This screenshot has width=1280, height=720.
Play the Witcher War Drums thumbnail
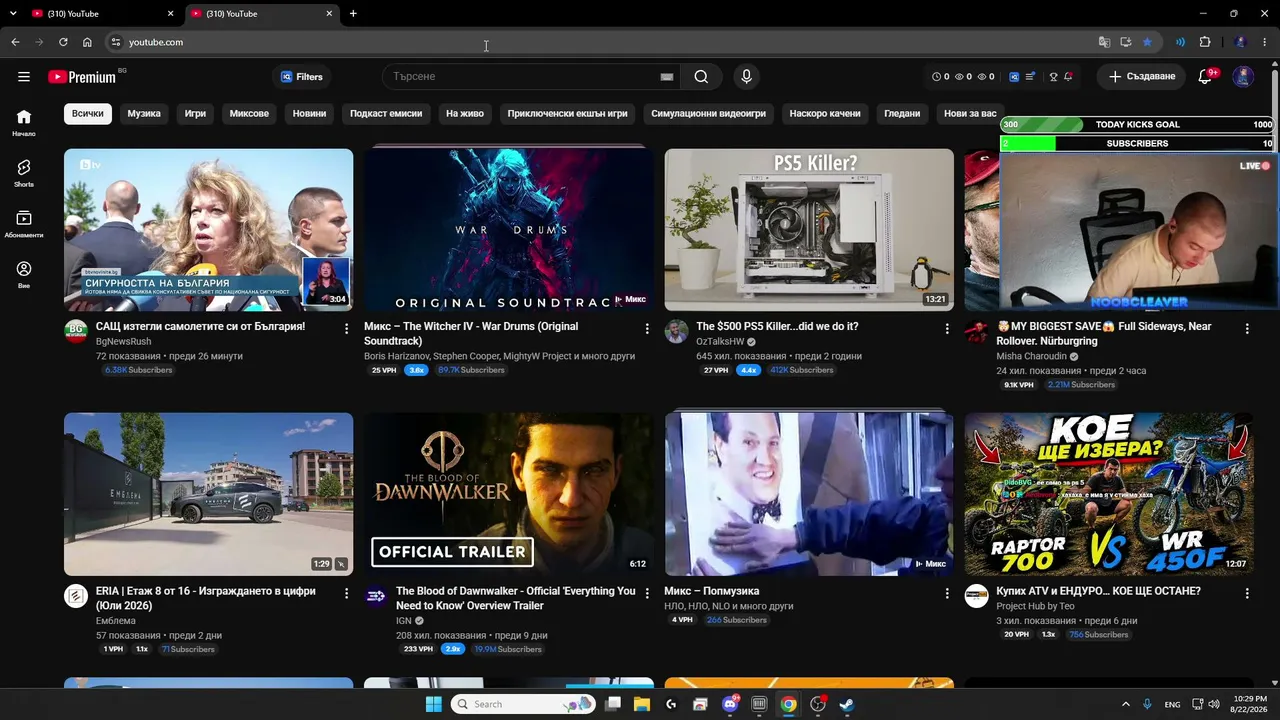pos(509,230)
